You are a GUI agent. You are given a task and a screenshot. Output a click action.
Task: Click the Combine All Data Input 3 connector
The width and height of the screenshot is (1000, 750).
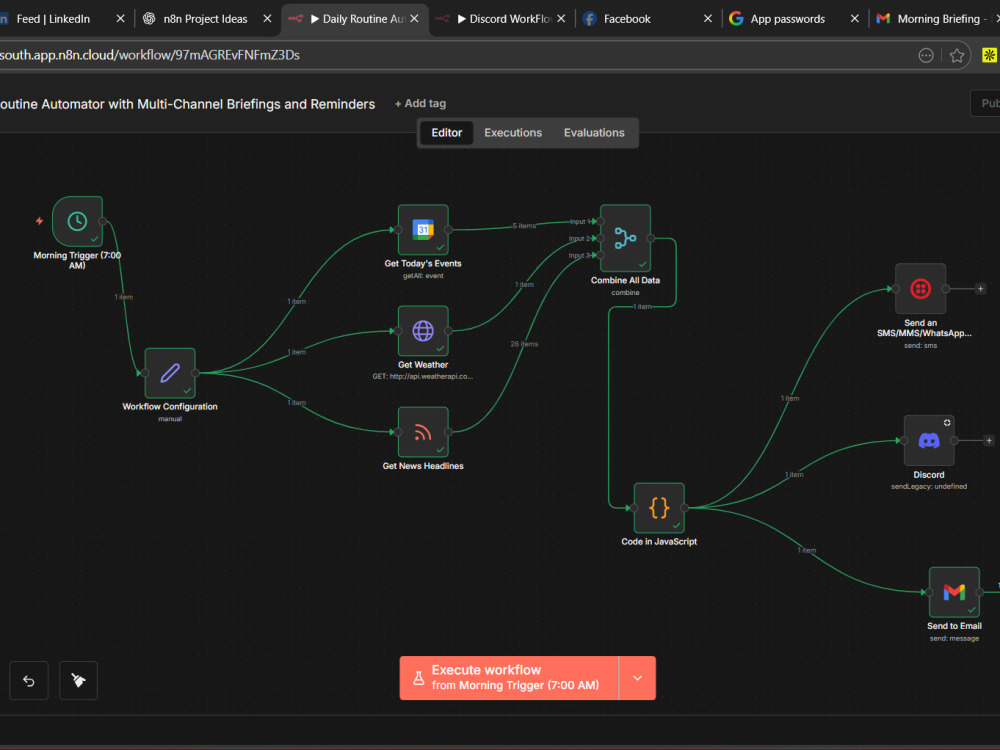[x=600, y=255]
